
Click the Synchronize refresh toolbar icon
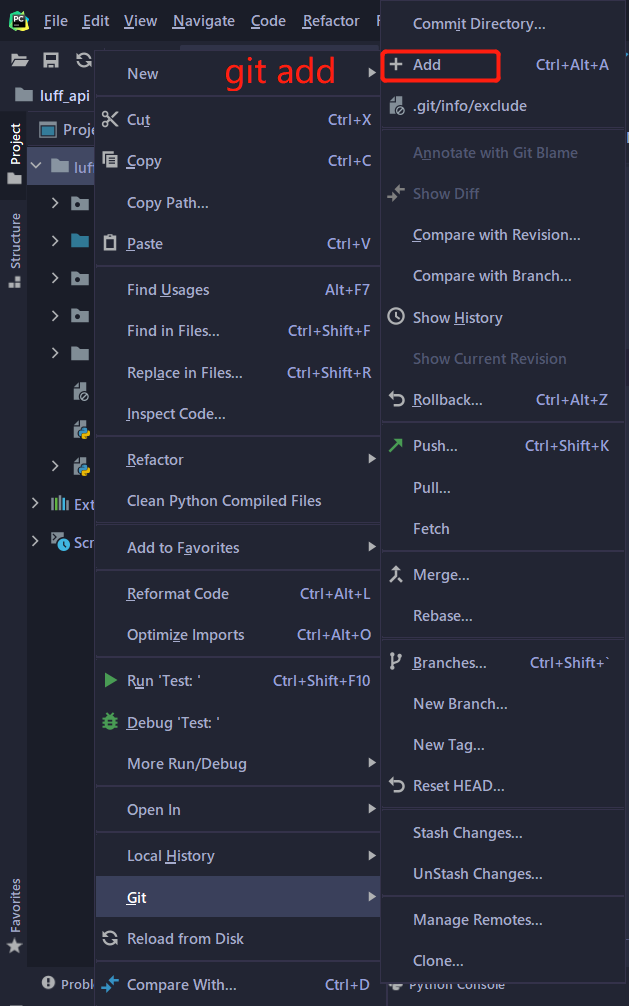click(x=83, y=60)
